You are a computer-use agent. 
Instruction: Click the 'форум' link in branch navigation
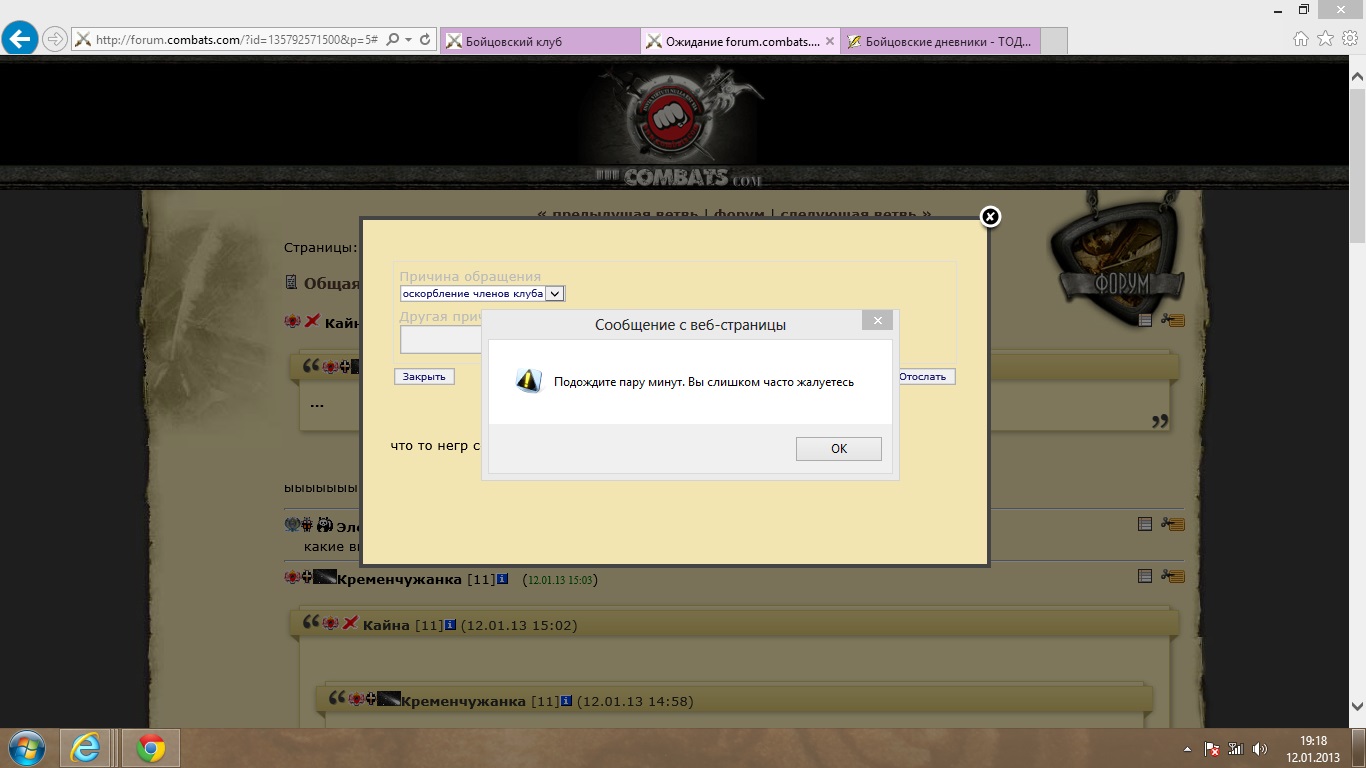coord(739,214)
